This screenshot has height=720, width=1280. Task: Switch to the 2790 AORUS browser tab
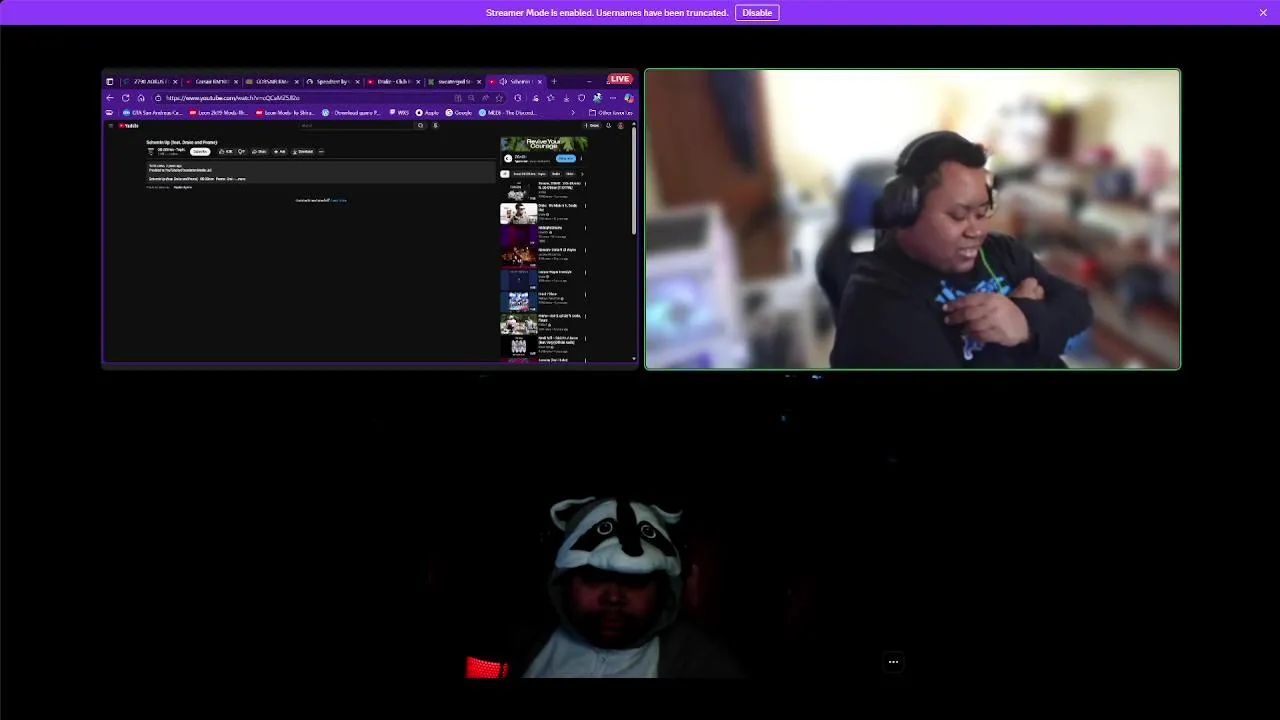tap(150, 82)
